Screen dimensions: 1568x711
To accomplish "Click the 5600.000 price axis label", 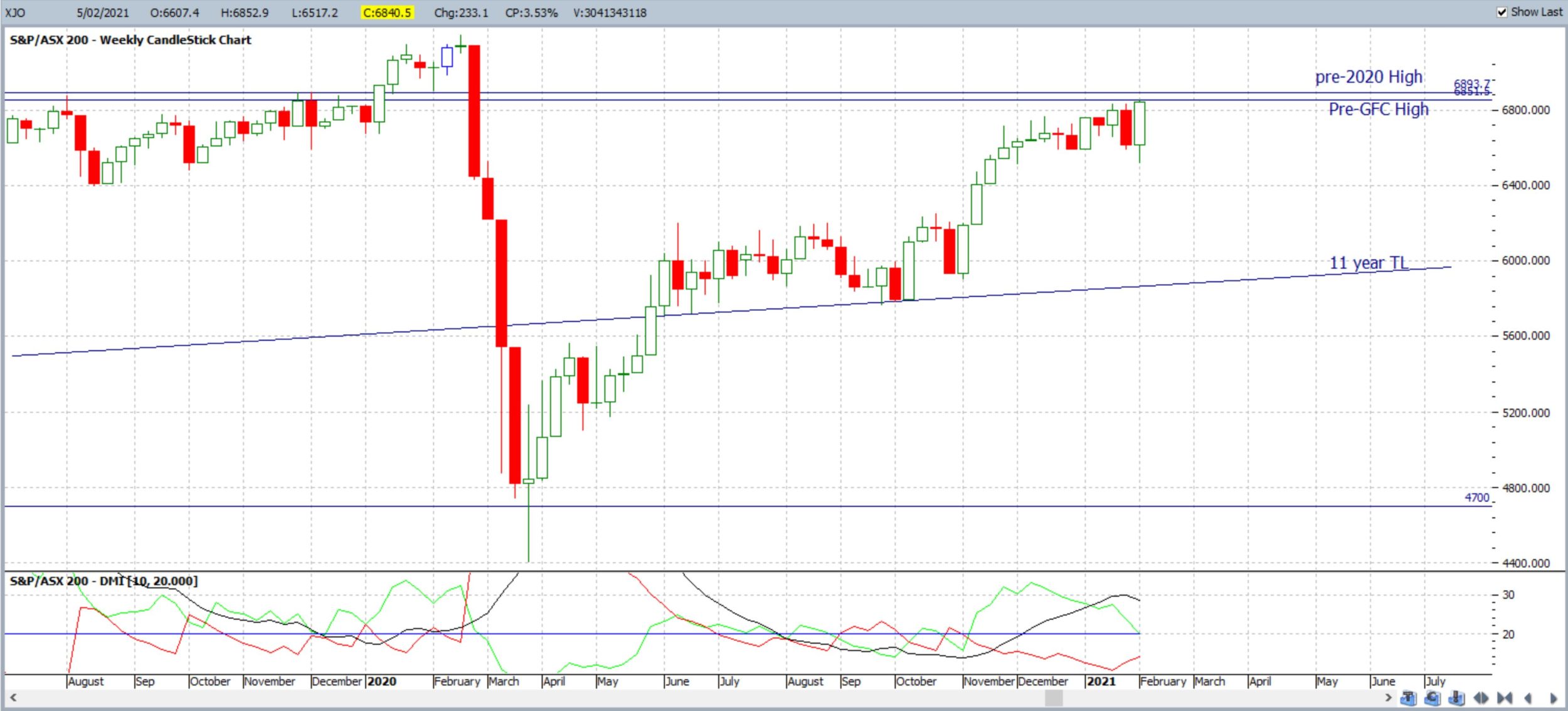I will [x=1525, y=335].
